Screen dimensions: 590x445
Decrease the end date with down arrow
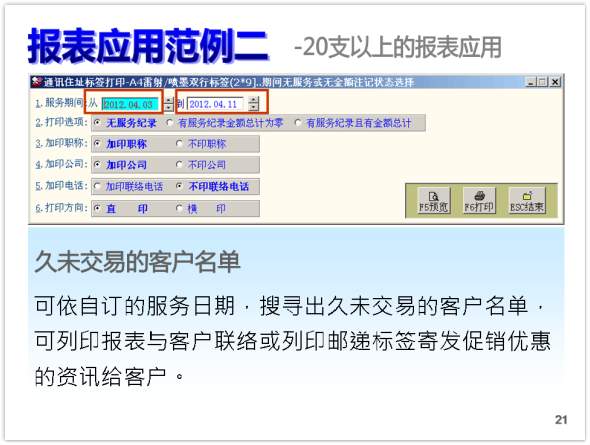pos(254,107)
